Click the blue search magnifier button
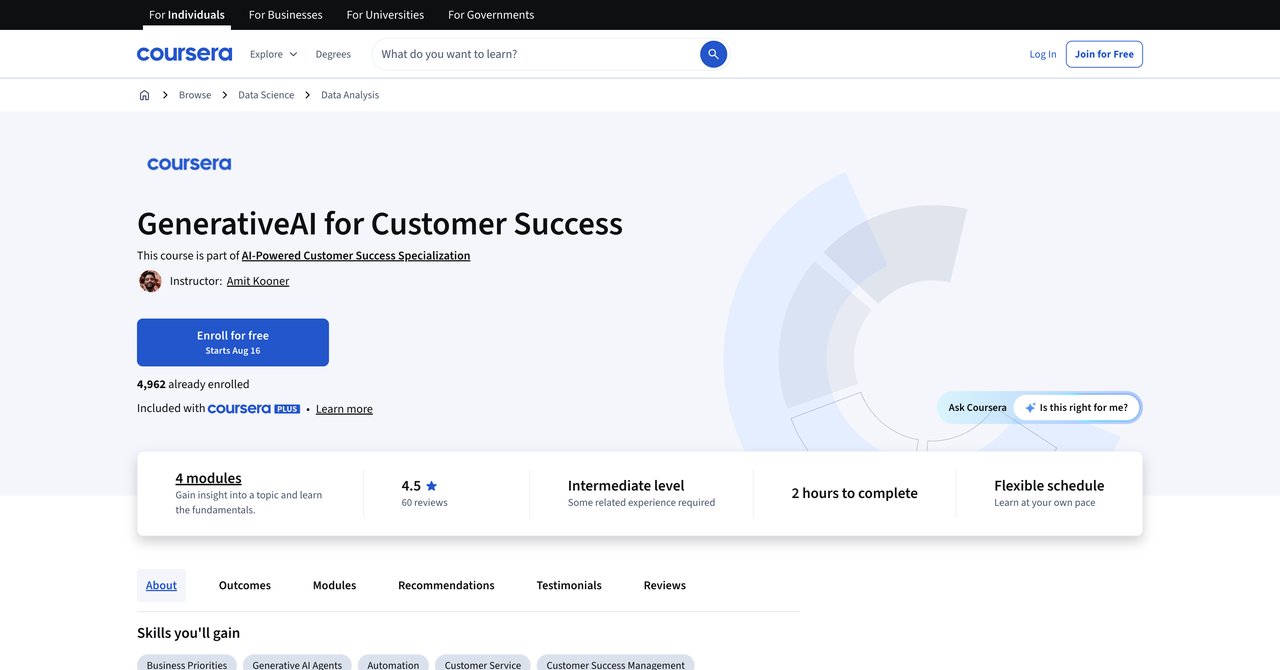This screenshot has height=670, width=1280. click(713, 54)
